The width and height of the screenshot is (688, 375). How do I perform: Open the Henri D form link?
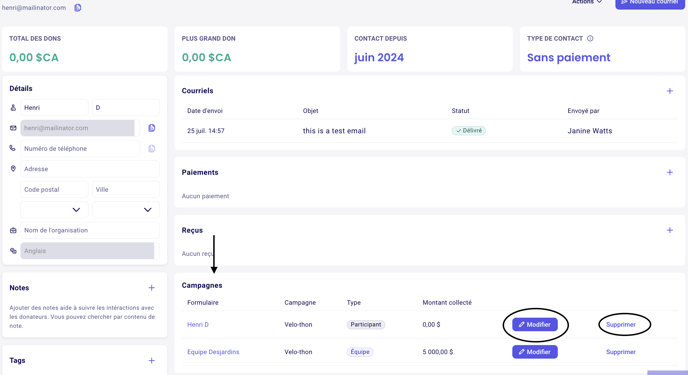coord(198,325)
